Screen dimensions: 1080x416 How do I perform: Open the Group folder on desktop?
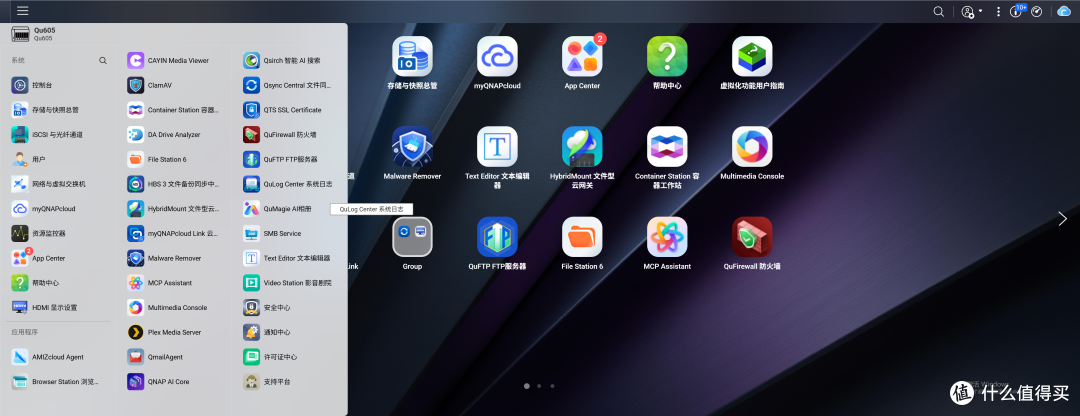412,238
